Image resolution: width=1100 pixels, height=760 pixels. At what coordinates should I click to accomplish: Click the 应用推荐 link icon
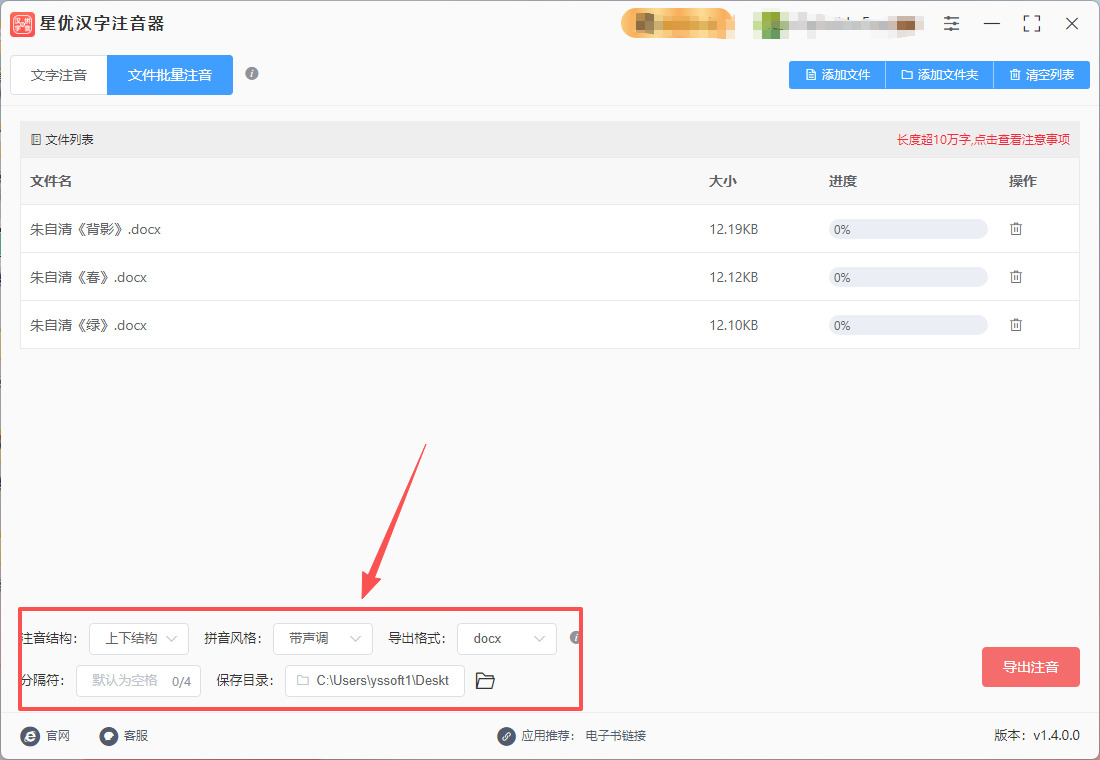pos(506,735)
